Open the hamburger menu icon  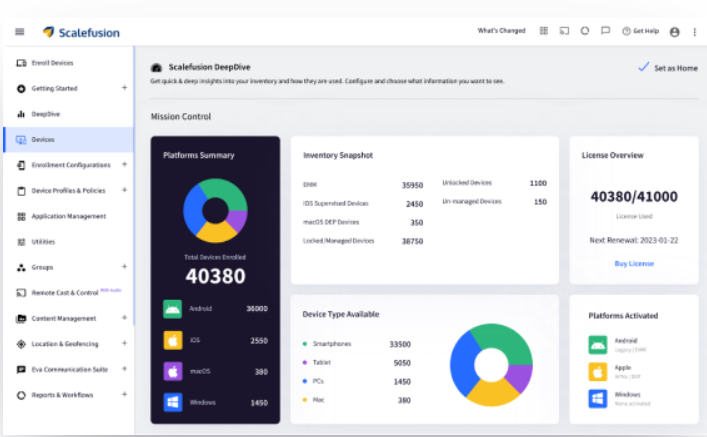tap(20, 32)
